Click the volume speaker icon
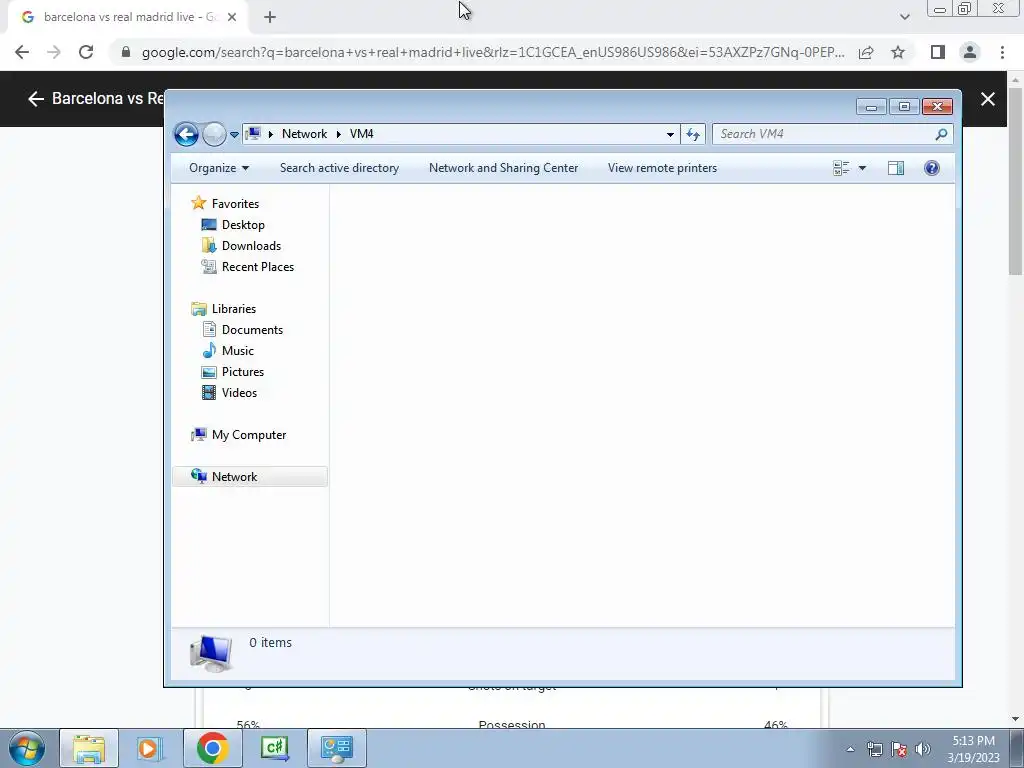The height and width of the screenshot is (768, 1024). pyautogui.click(x=923, y=749)
